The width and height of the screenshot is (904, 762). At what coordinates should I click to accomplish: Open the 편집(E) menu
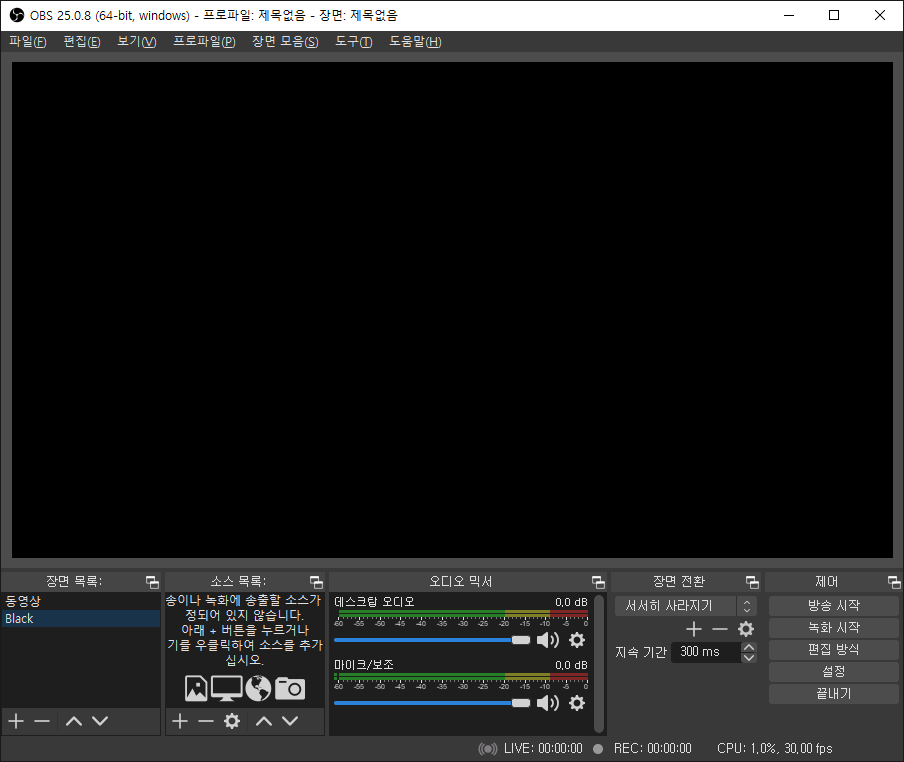[x=82, y=42]
